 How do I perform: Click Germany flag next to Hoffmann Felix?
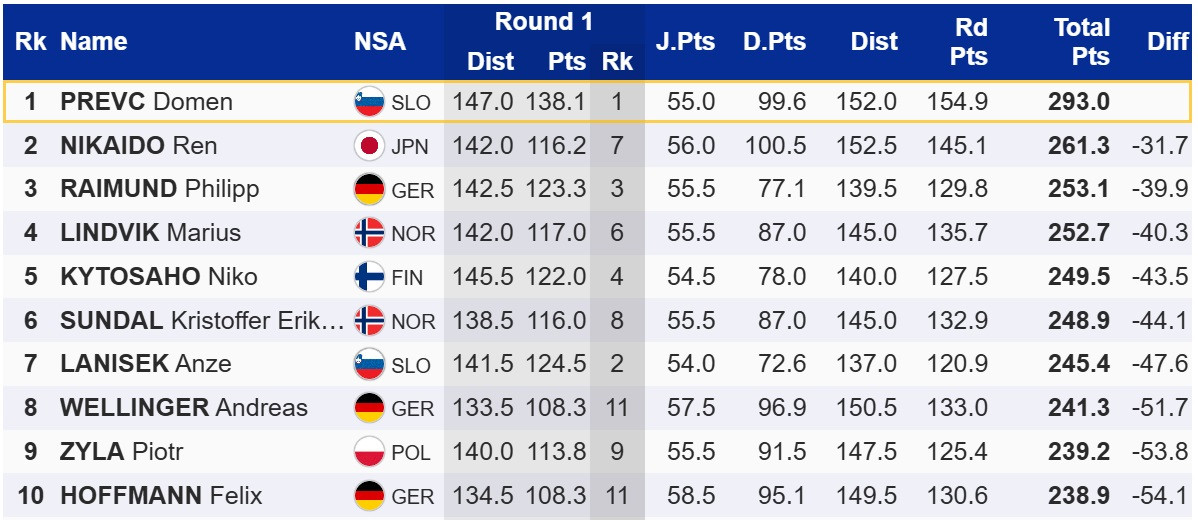click(x=369, y=495)
